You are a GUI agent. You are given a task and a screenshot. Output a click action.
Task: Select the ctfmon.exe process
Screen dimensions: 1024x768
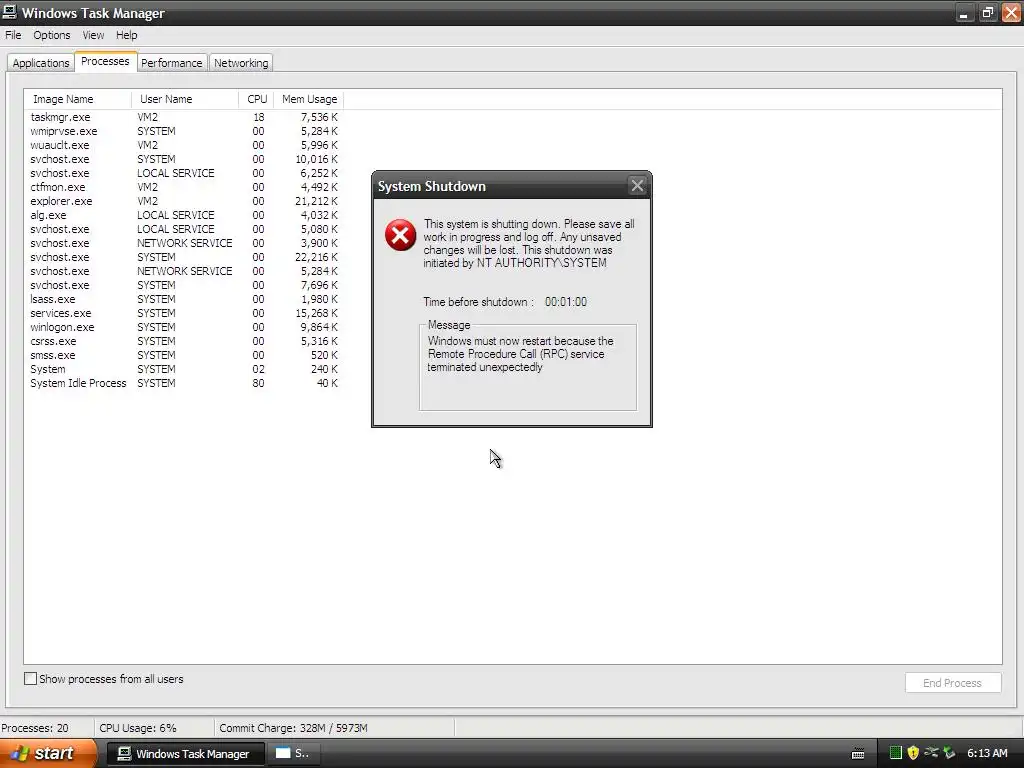(184, 187)
